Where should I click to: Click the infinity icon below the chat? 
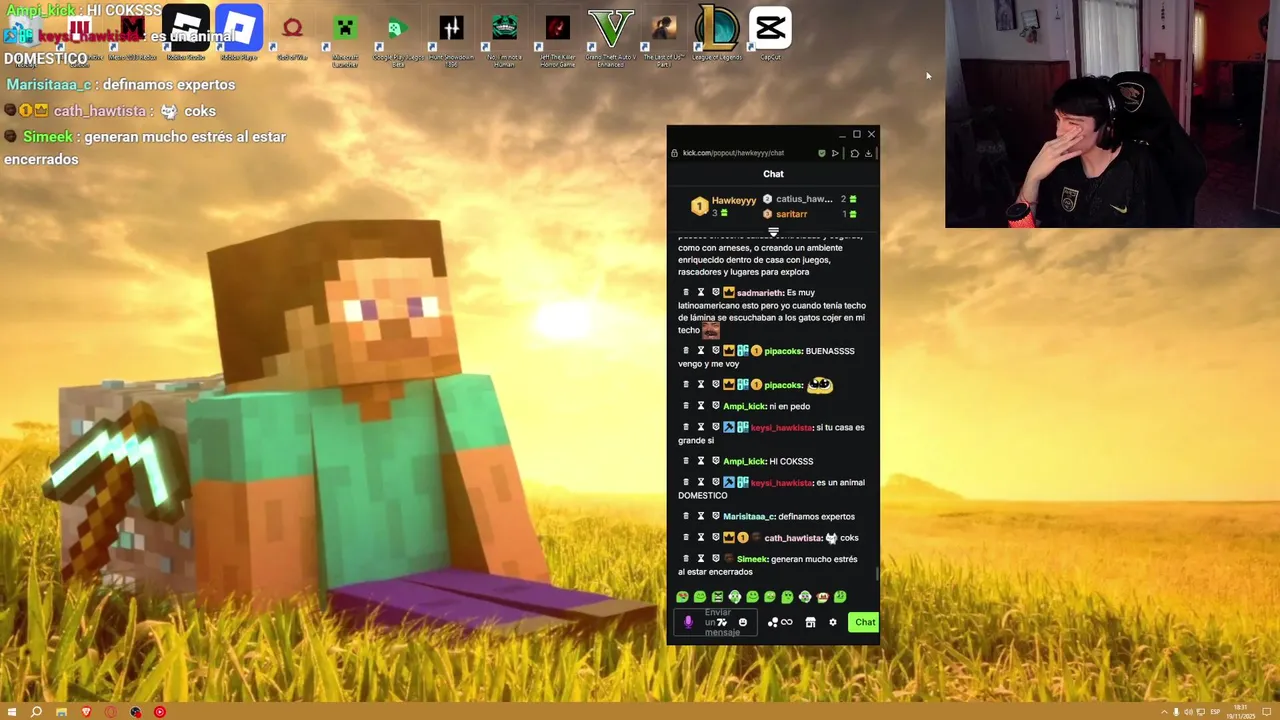(787, 622)
